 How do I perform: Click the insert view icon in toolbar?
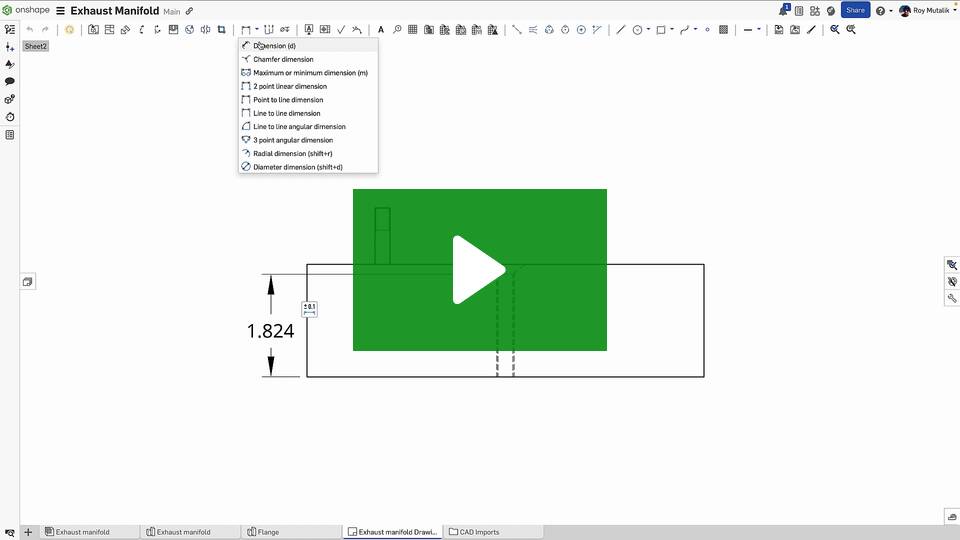click(93, 29)
